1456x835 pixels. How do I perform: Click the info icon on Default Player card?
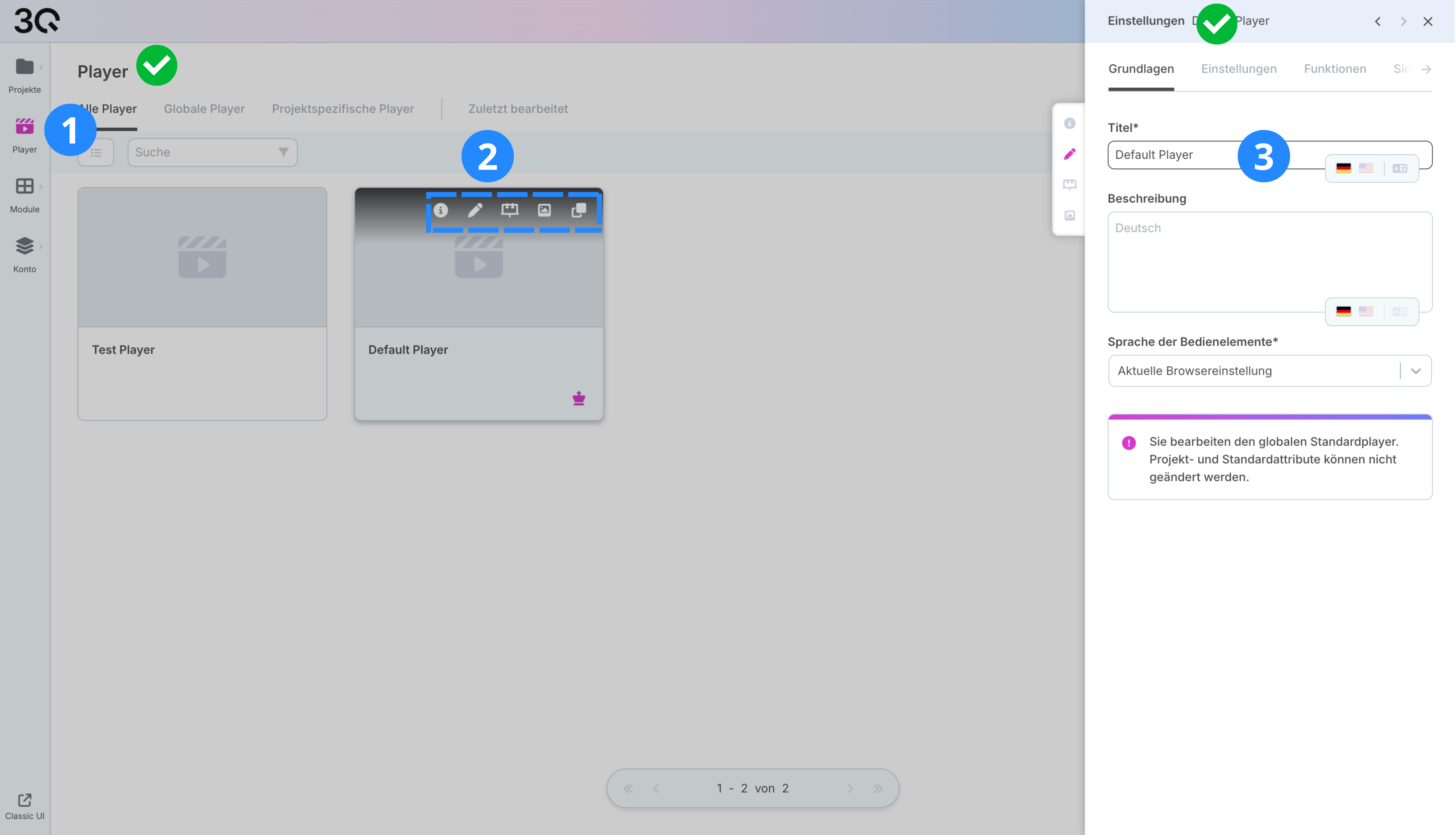click(x=441, y=210)
